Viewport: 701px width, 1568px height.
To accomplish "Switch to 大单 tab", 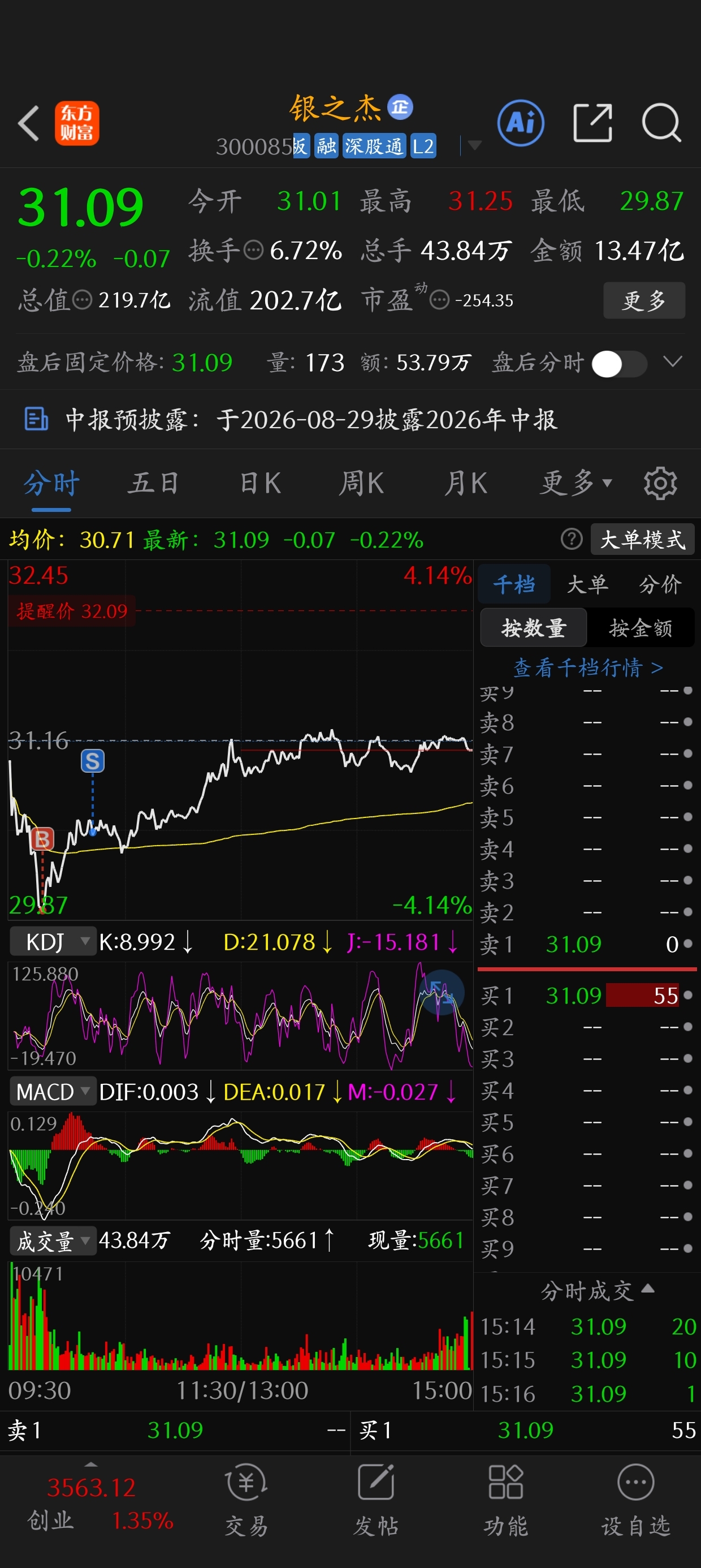I will pyautogui.click(x=587, y=584).
